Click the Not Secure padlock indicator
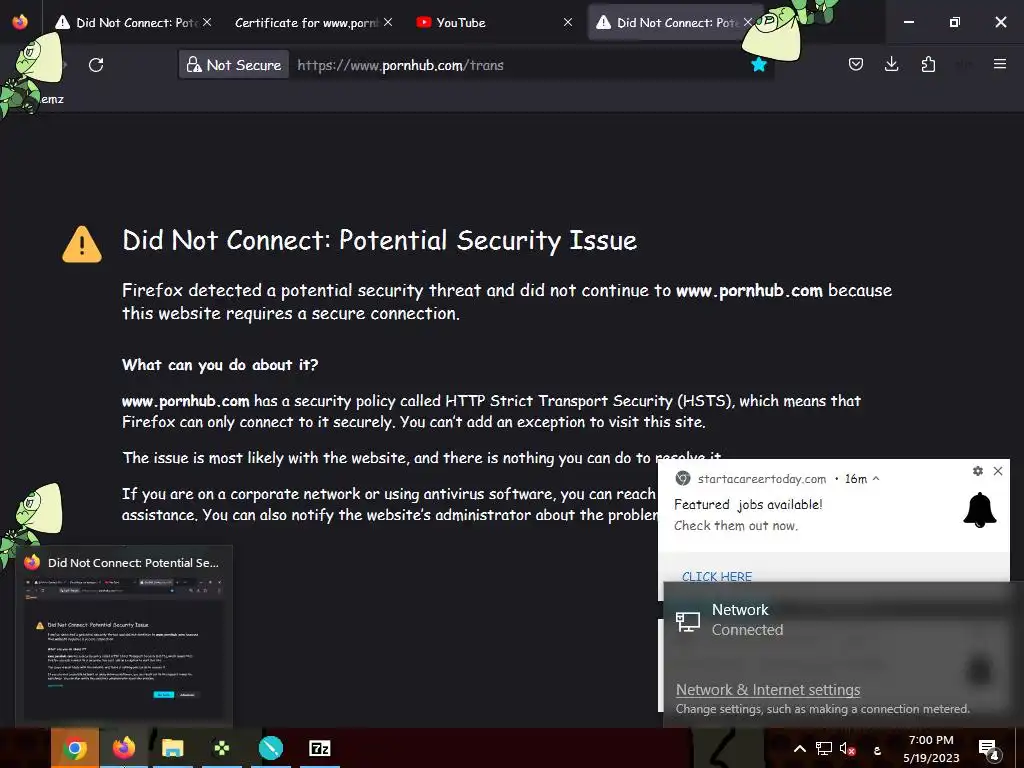Image resolution: width=1024 pixels, height=768 pixels. (x=234, y=65)
